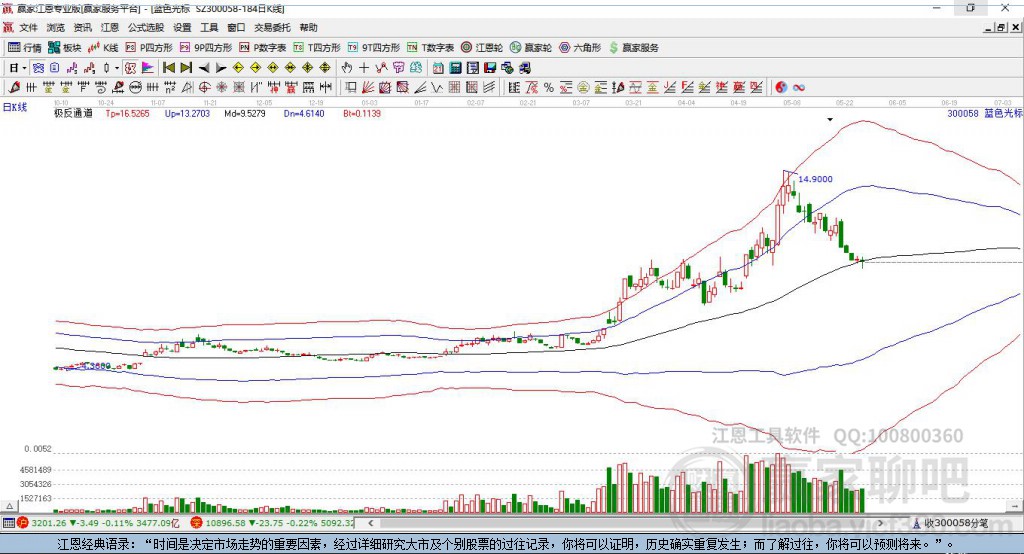Click the 日K线 label
This screenshot has height=554, width=1024.
coord(15,107)
